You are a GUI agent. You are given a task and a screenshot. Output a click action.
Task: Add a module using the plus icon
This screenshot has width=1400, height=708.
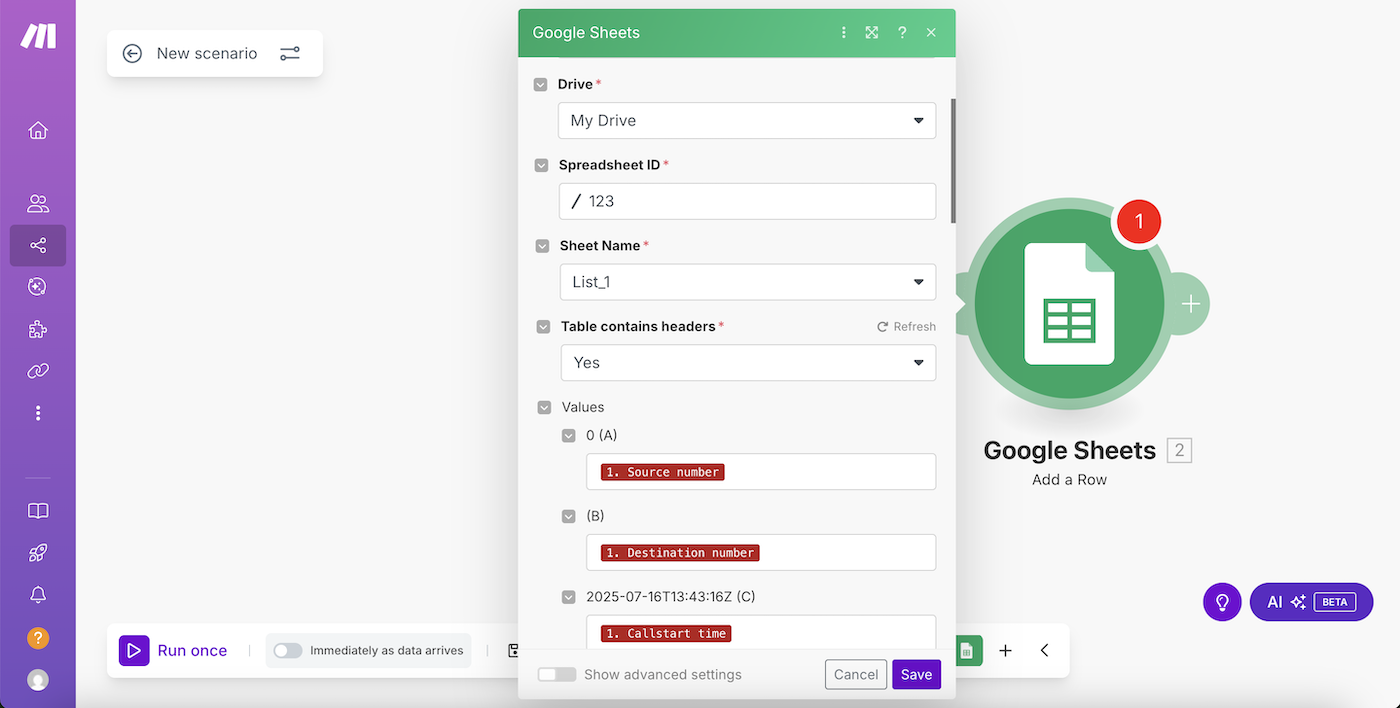[x=1006, y=650]
